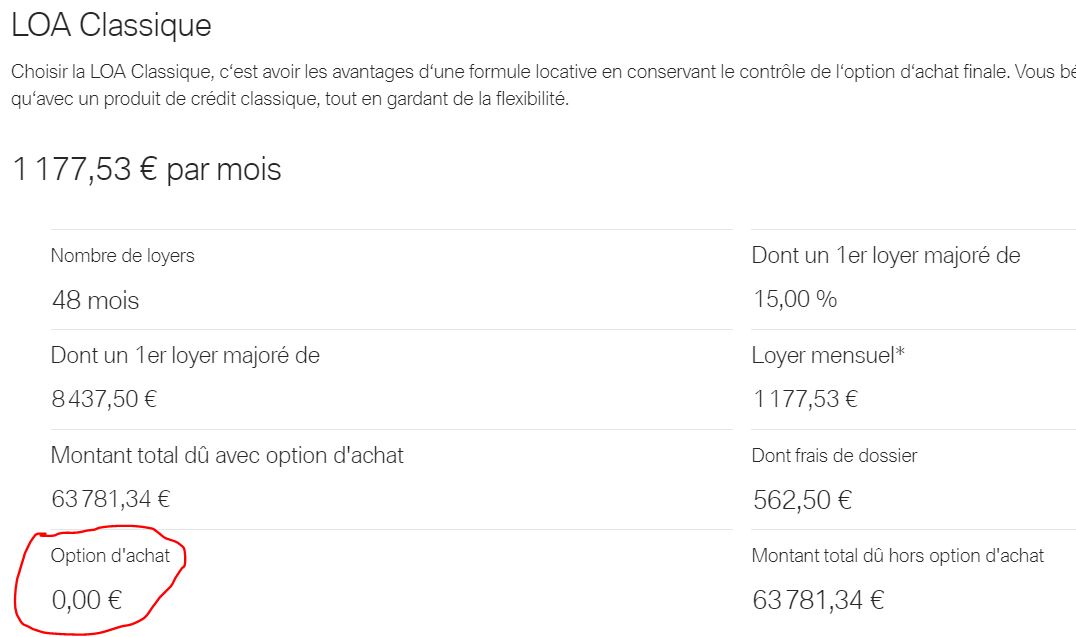Select the 48 mois value

tap(95, 301)
